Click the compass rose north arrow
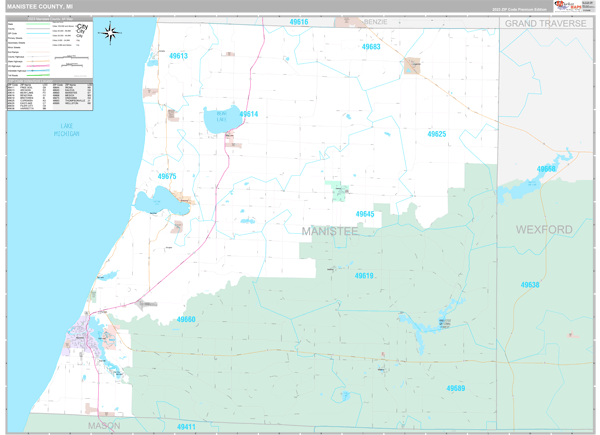This screenshot has height=435, width=600. (x=111, y=33)
